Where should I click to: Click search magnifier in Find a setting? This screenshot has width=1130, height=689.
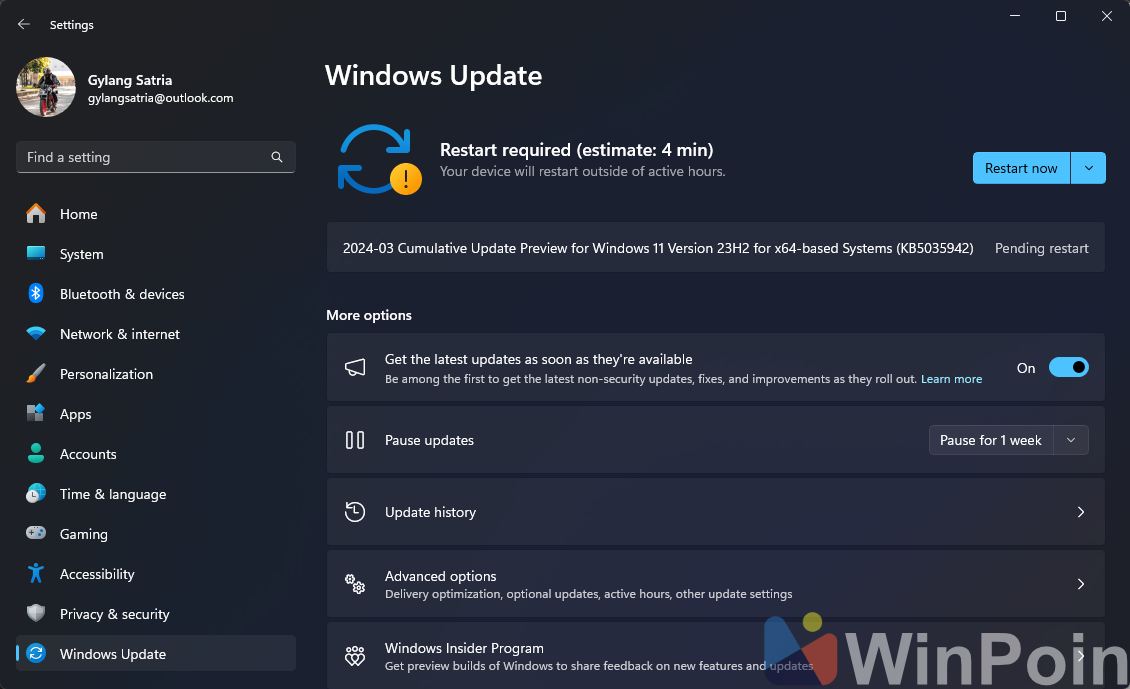point(277,157)
